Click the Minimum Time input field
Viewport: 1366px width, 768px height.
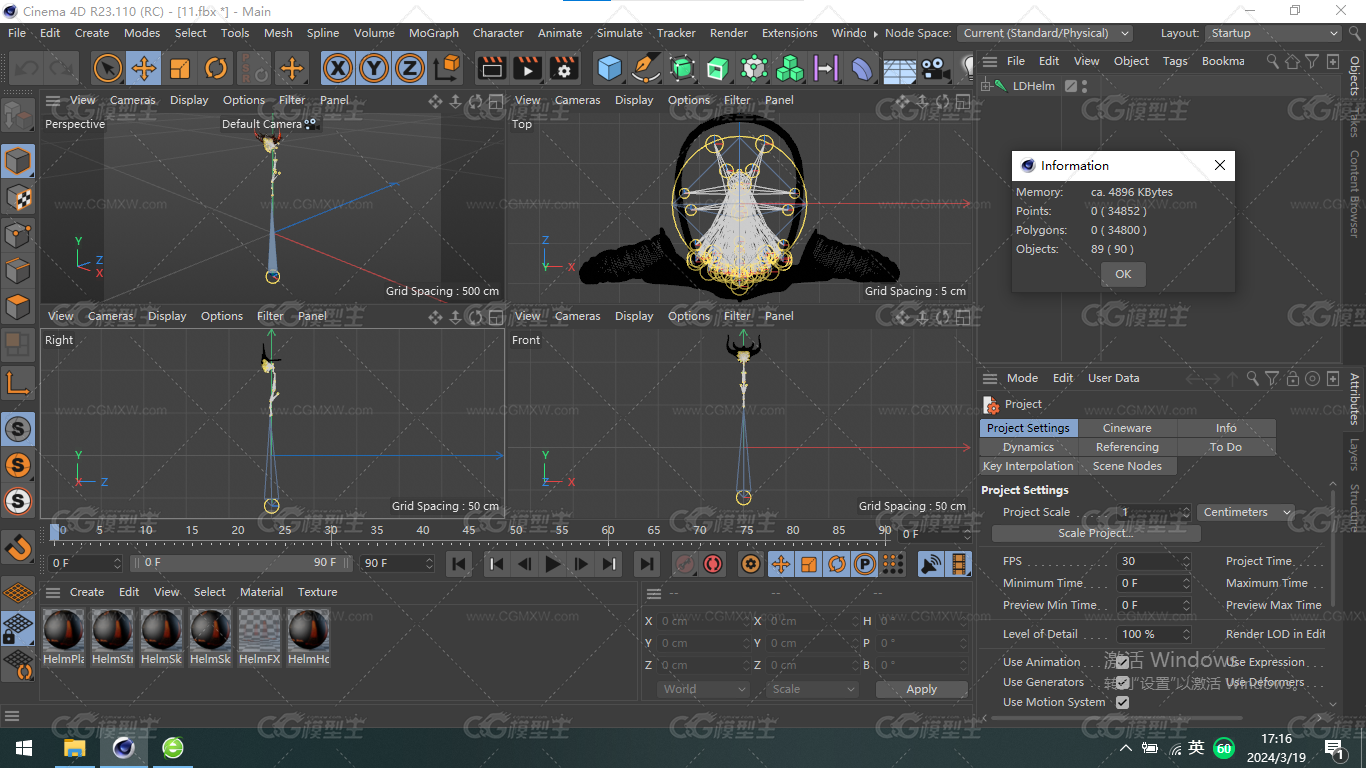point(1148,583)
